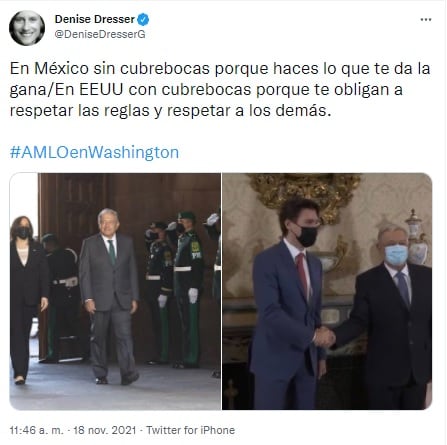Click tweet text line starting 'respetar las reglas'
The image size is (447, 445).
[170, 111]
